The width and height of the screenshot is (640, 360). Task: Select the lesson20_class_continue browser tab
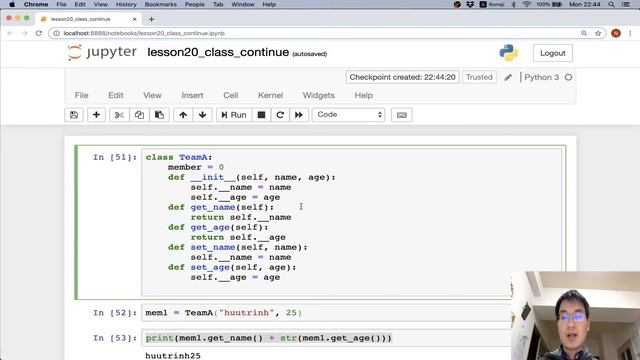pyautogui.click(x=88, y=19)
